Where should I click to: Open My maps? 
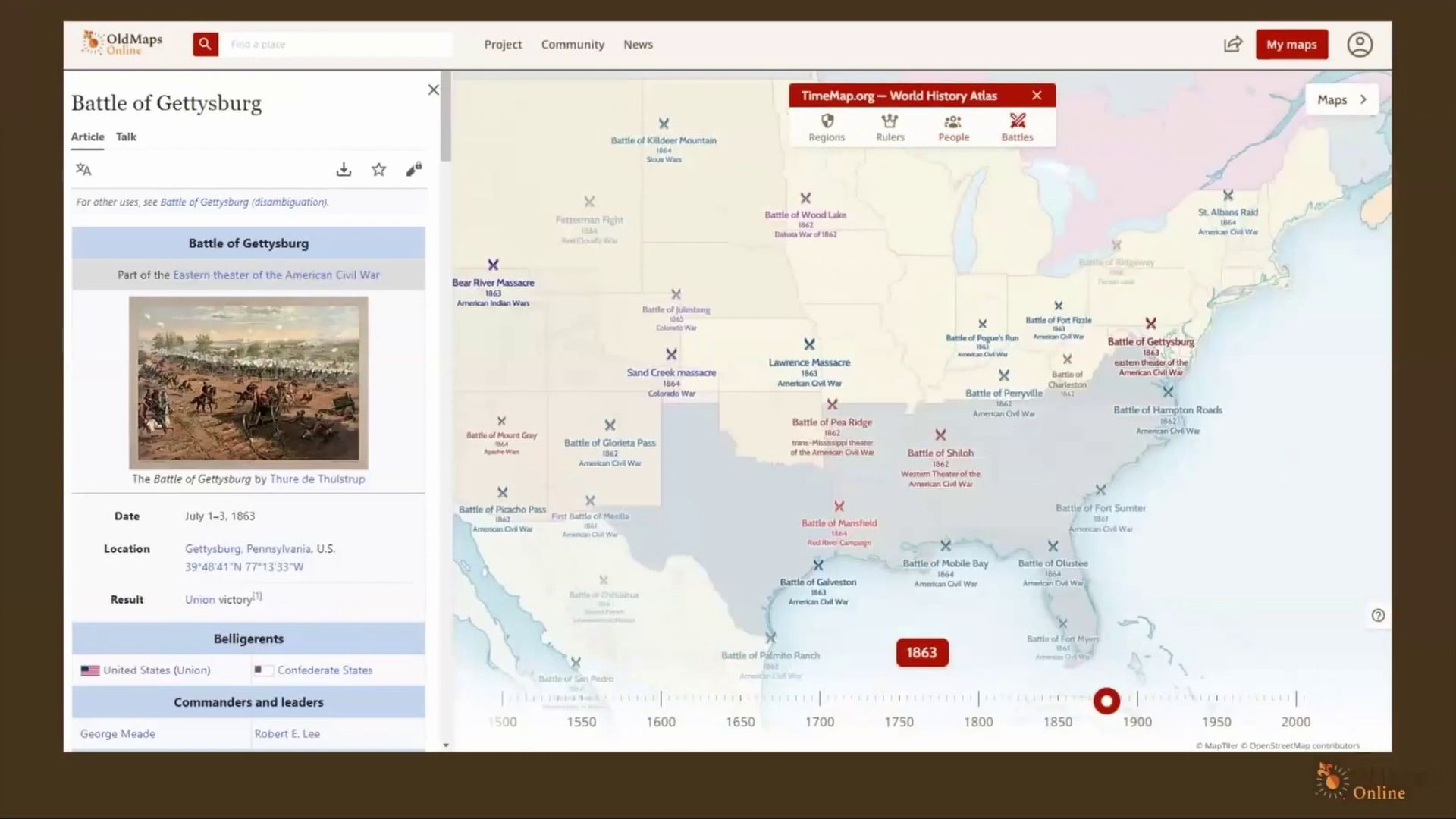[1291, 44]
